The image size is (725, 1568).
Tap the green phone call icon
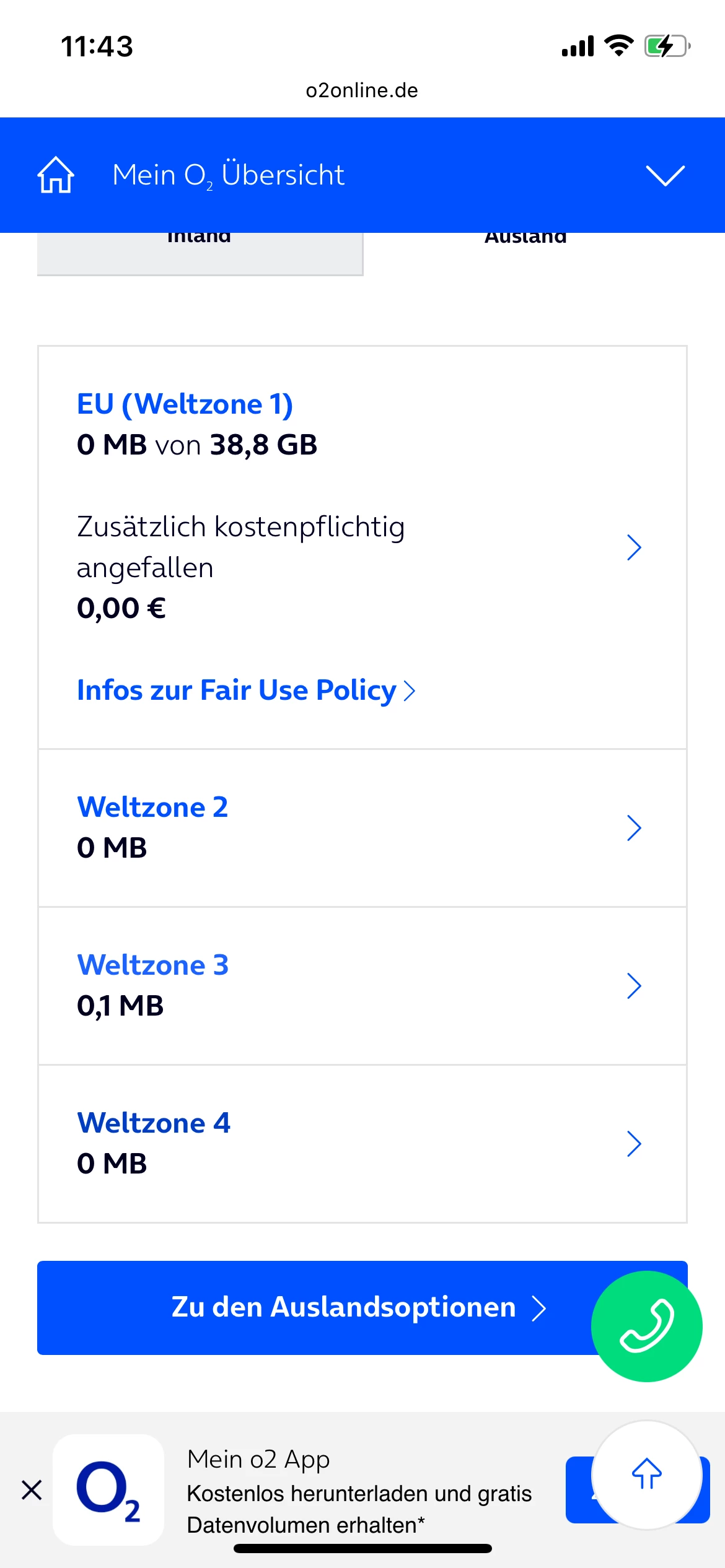click(x=646, y=1326)
